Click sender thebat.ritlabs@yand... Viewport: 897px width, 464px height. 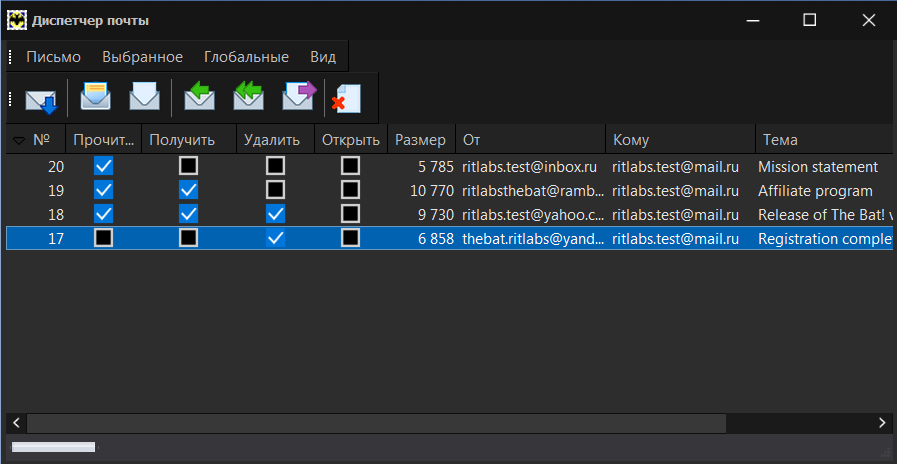(533, 239)
